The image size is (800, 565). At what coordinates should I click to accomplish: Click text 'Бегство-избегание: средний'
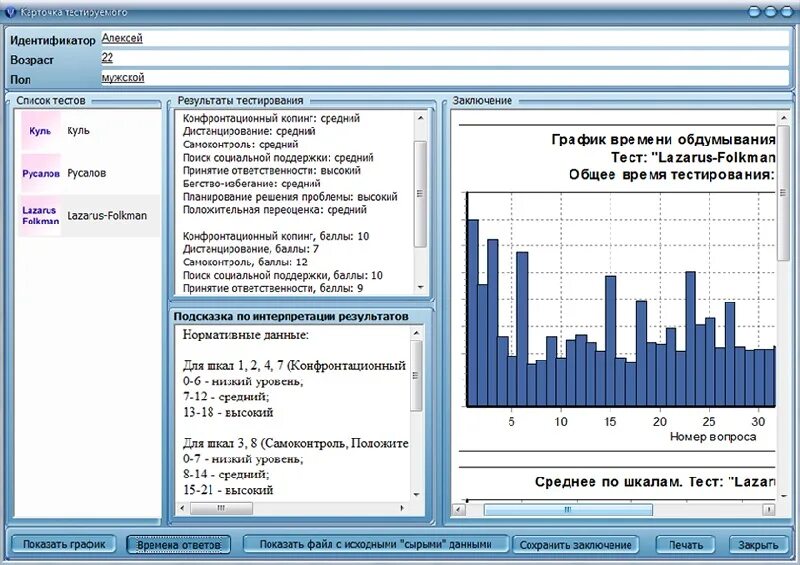[x=252, y=184]
